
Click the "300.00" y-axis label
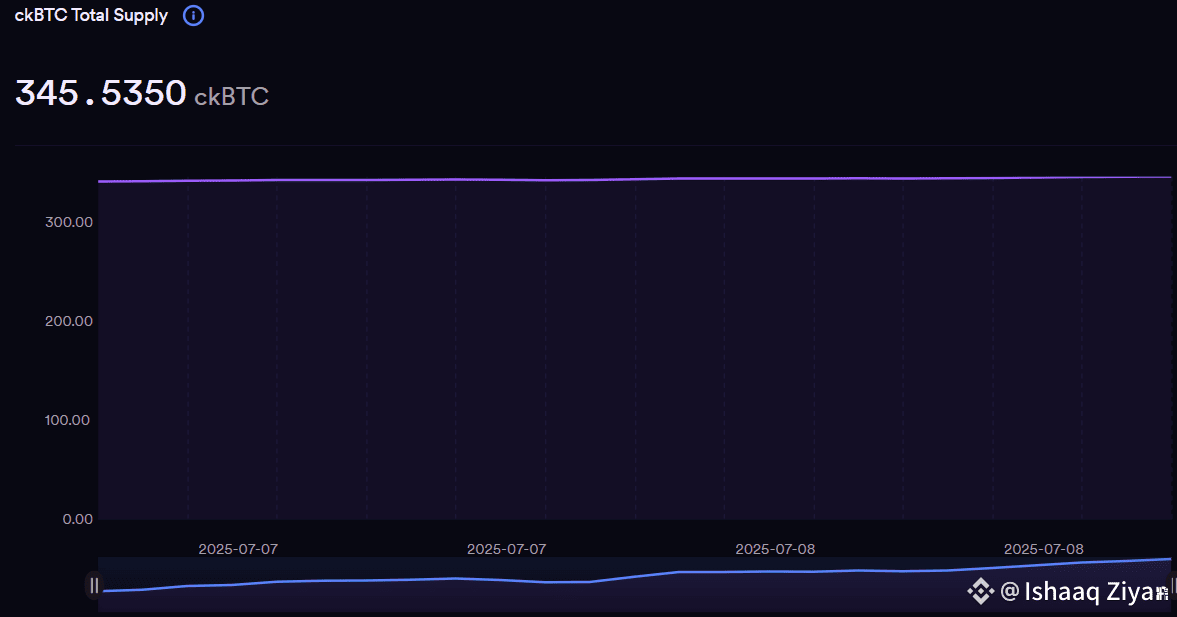point(69,222)
